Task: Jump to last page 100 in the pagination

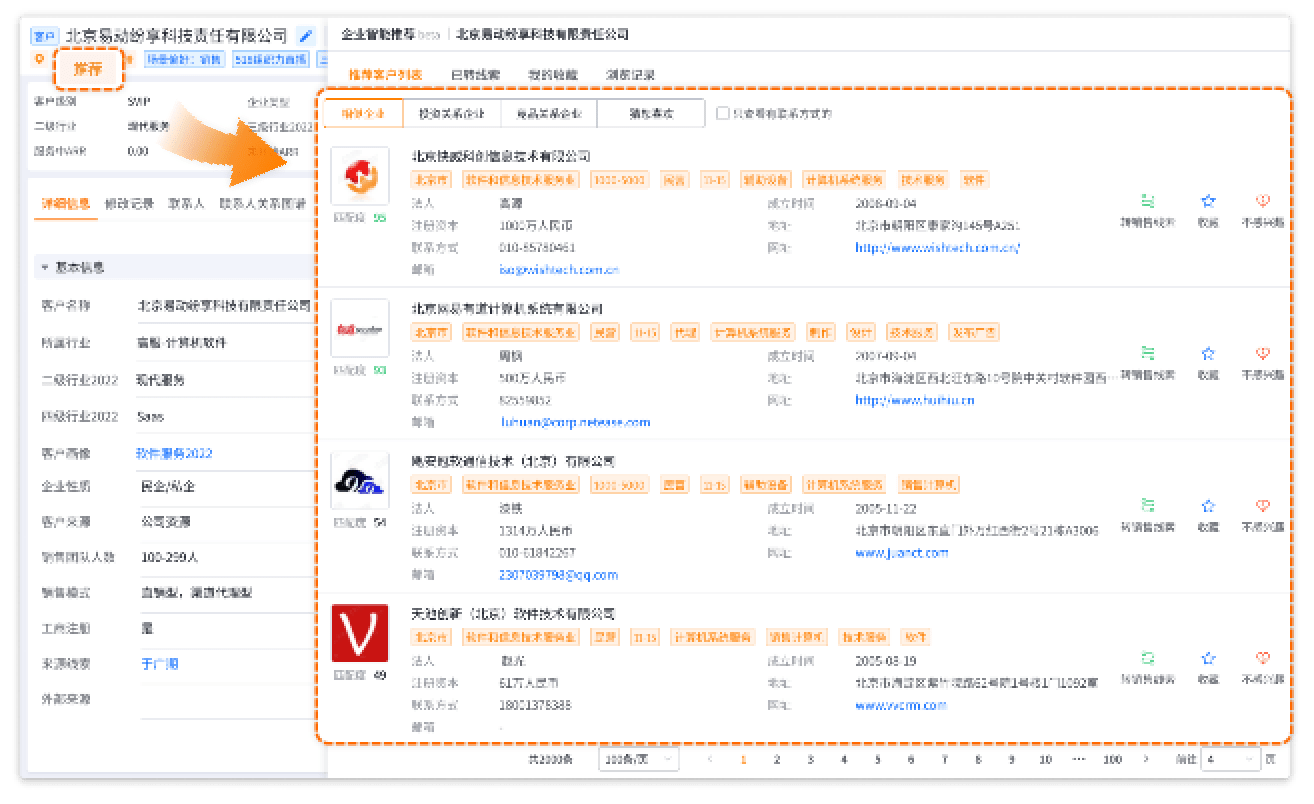Action: 1112,760
